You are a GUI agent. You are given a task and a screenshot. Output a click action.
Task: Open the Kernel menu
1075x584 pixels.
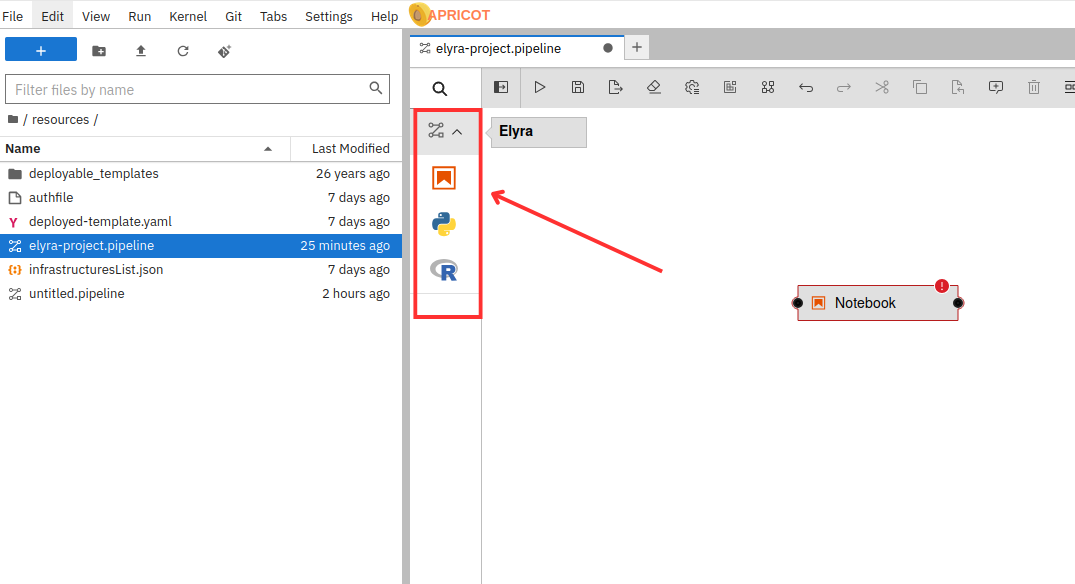(188, 16)
